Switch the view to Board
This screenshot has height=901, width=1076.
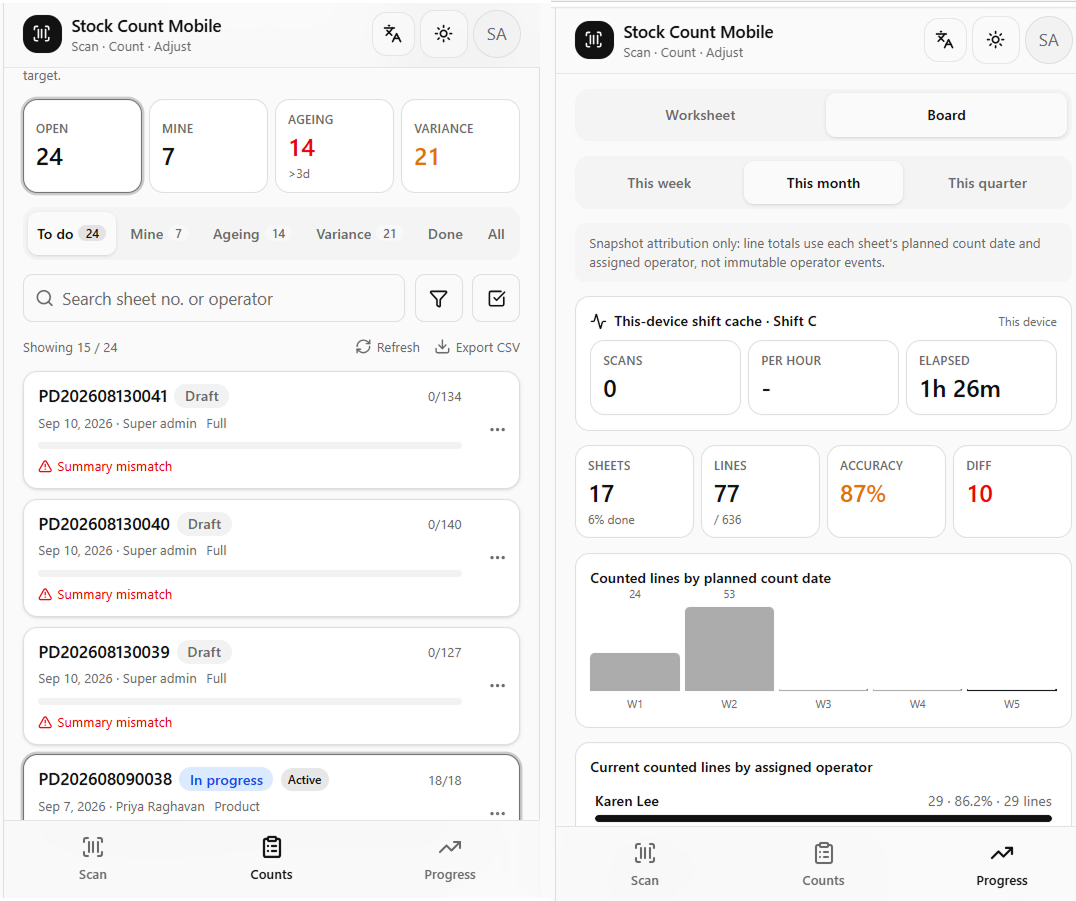[x=946, y=115]
